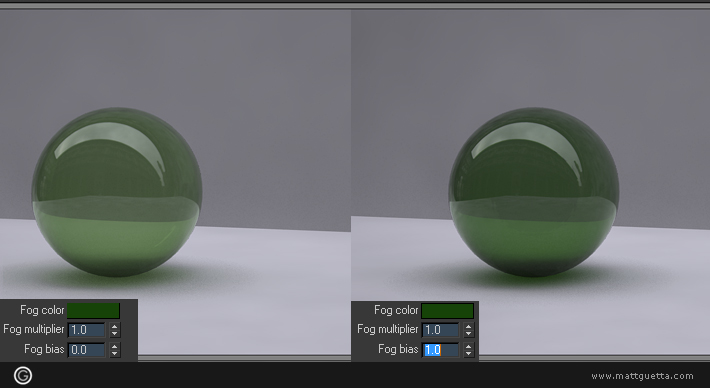The width and height of the screenshot is (710, 388).
Task: Increase right Fog bias with up spinner arrow
Action: pos(469,346)
